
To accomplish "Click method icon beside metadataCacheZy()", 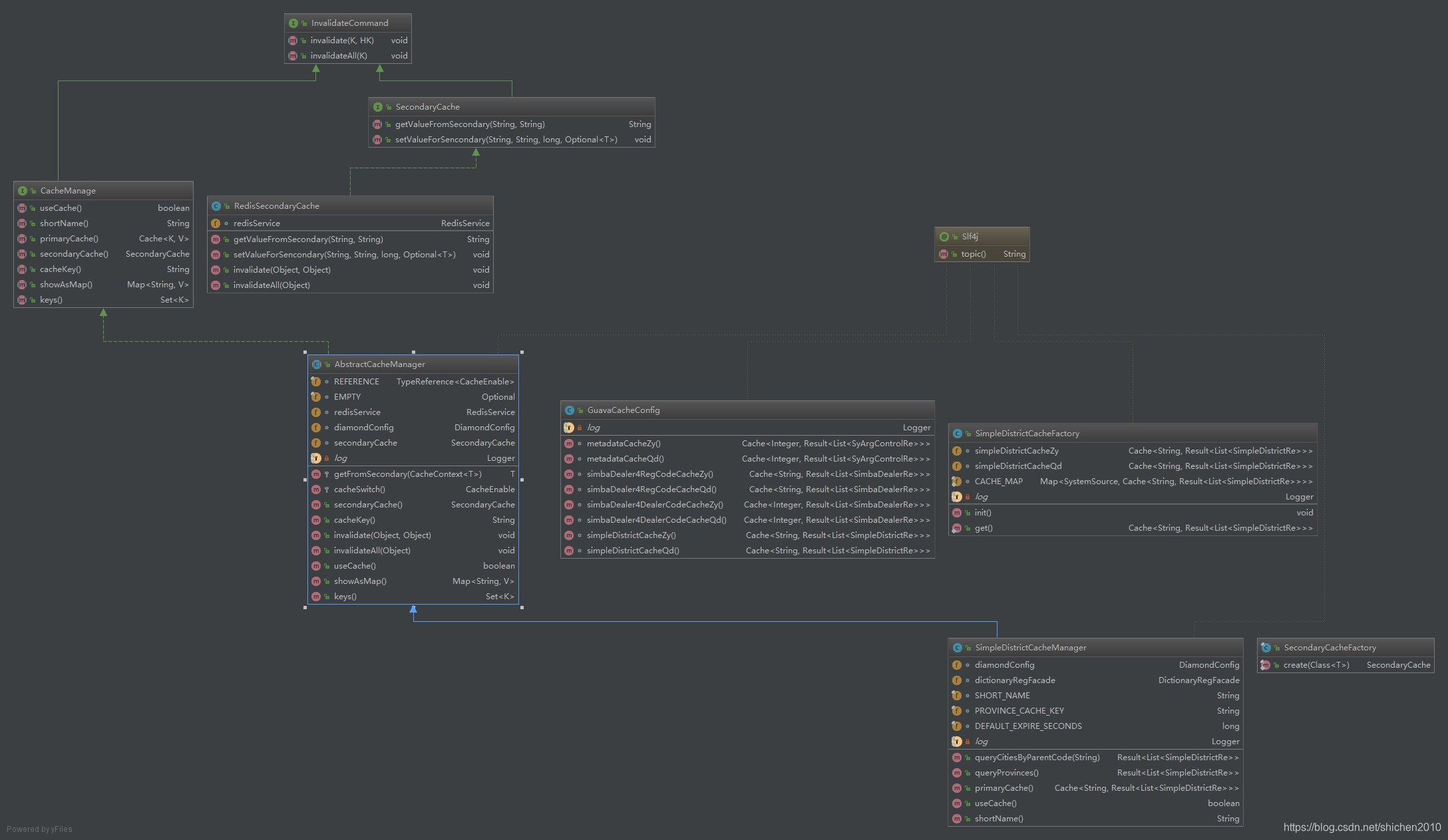I will coord(569,444).
